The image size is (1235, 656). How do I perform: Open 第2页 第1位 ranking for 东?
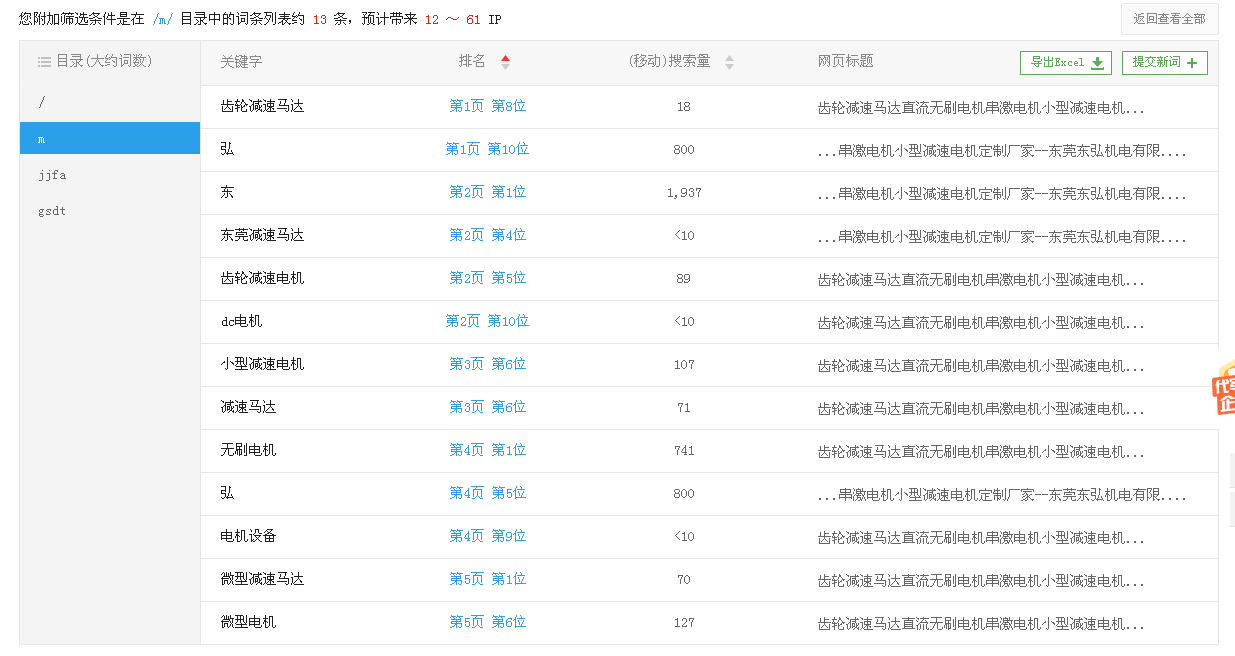pos(487,192)
